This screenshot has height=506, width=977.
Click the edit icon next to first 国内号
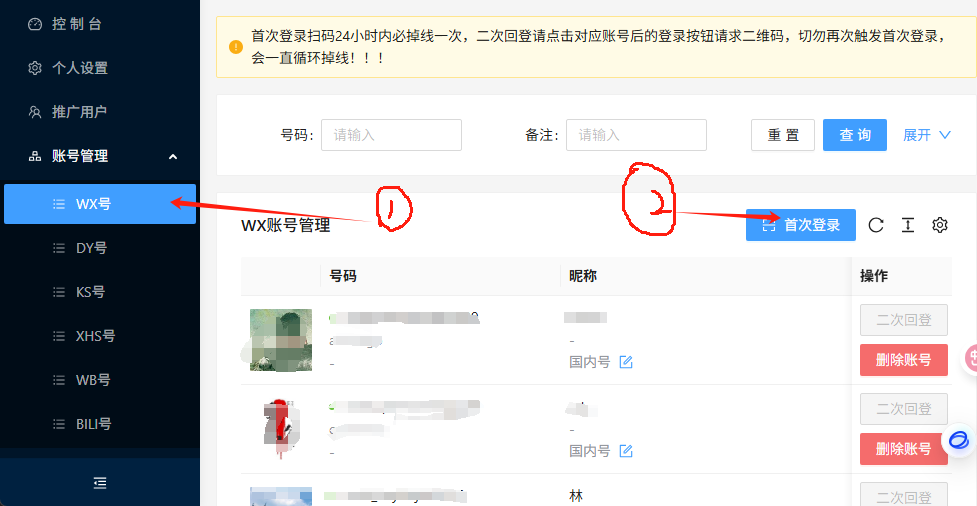[626, 361]
